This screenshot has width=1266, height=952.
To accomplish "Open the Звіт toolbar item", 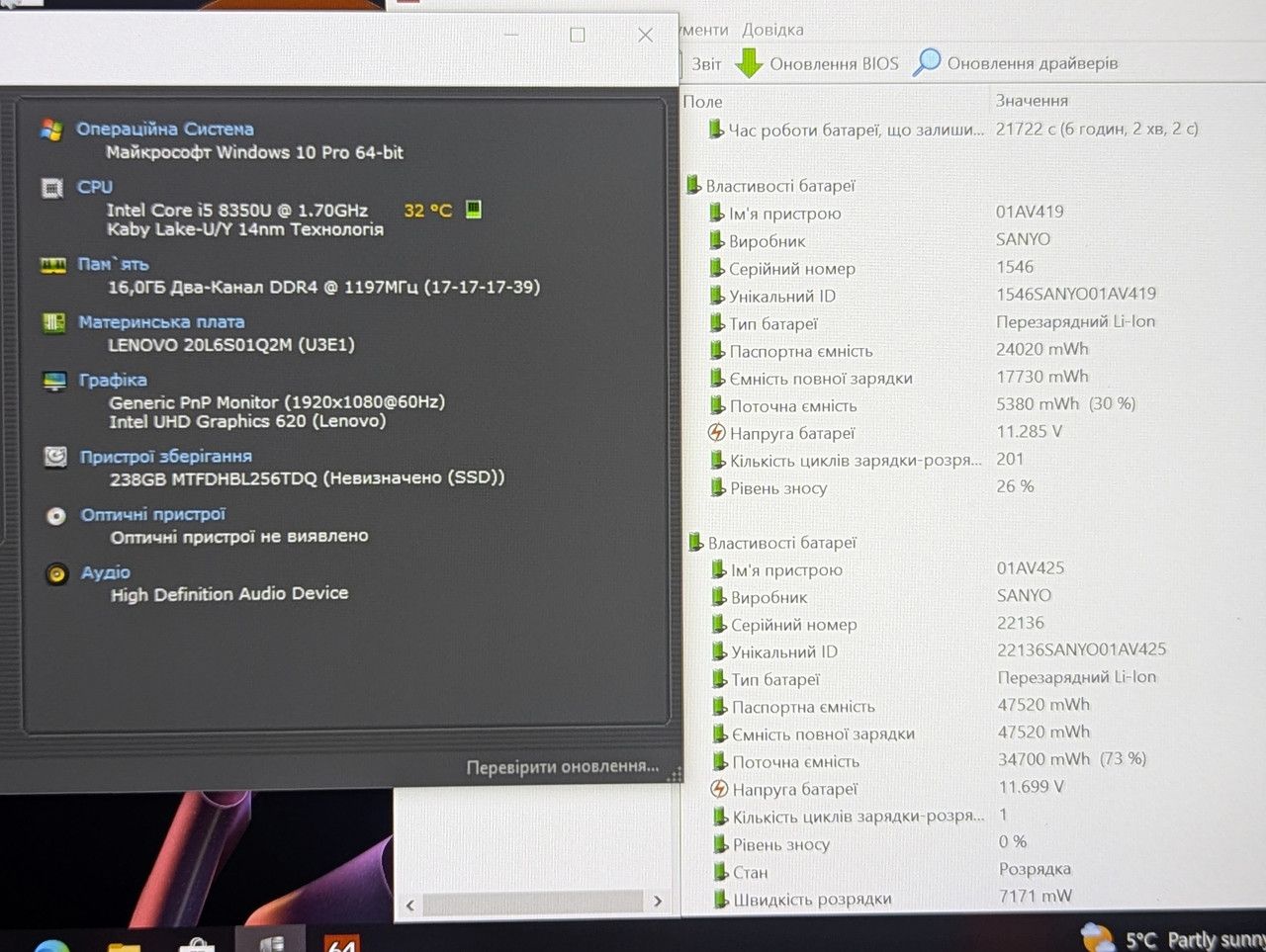I will point(705,64).
